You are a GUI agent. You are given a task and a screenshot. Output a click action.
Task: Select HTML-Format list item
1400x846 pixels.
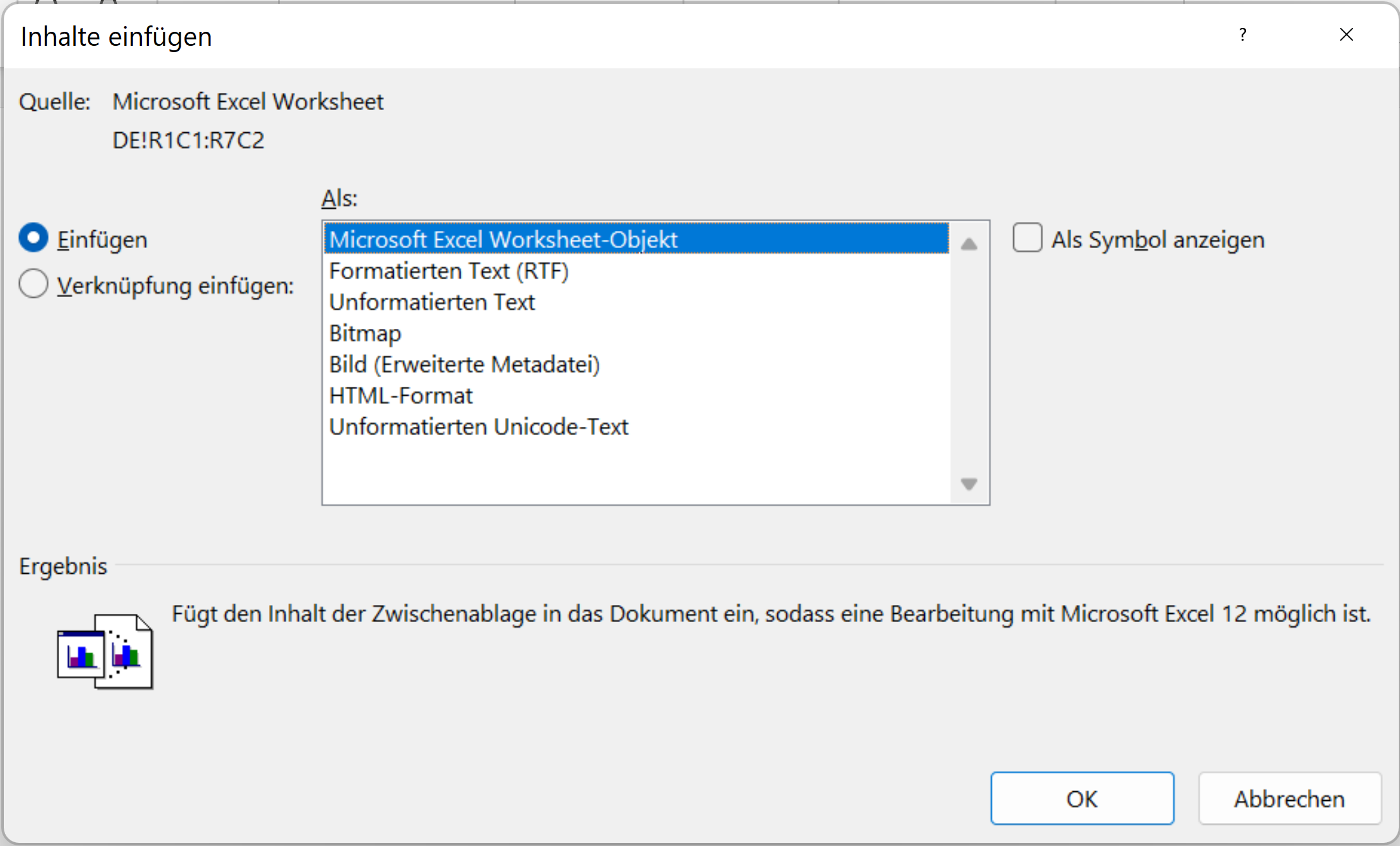coord(636,396)
